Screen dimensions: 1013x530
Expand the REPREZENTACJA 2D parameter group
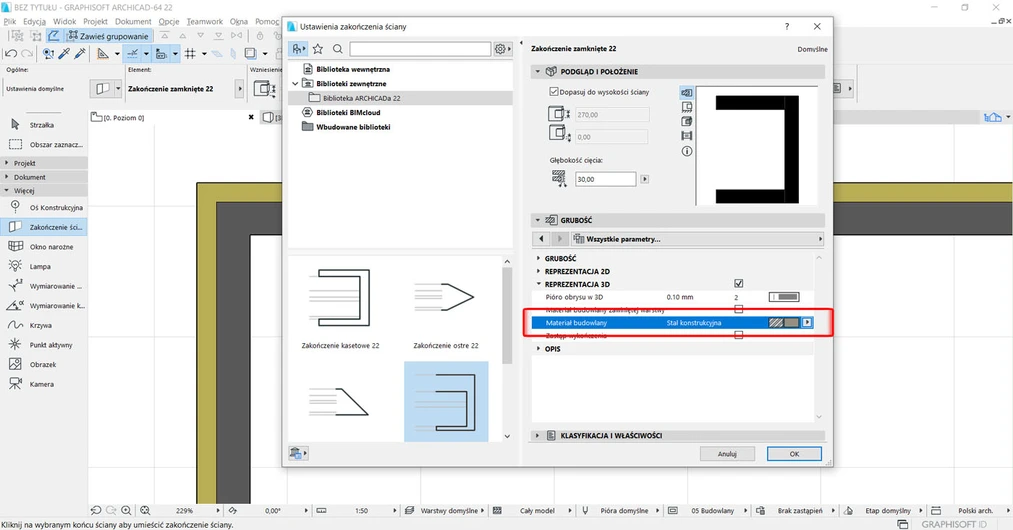click(539, 271)
